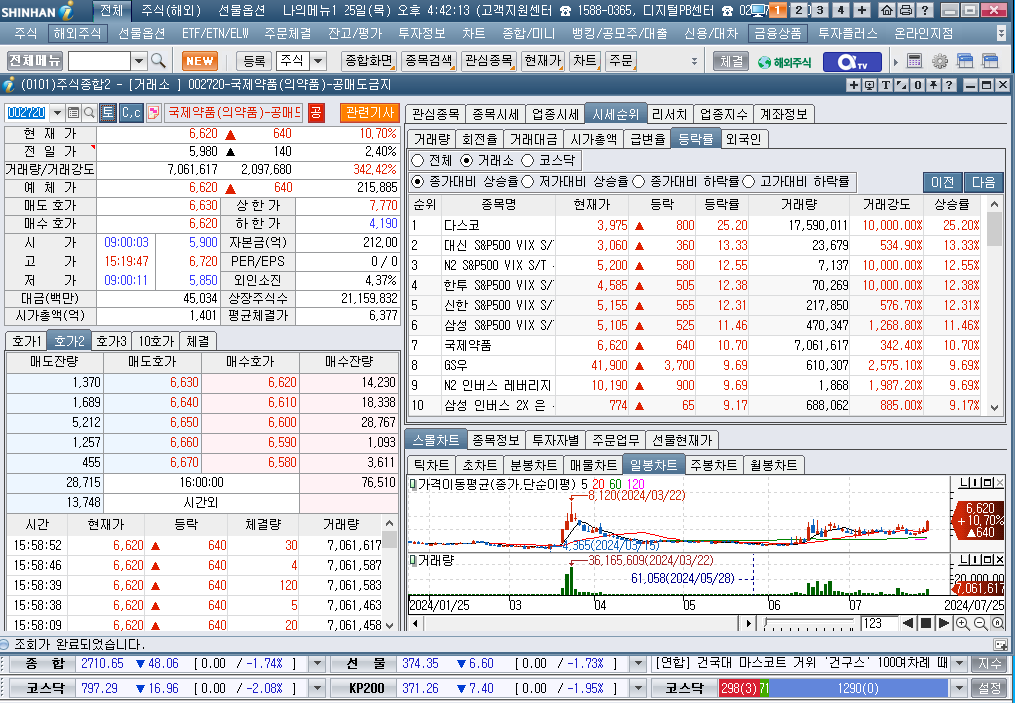Open the memo note icon
The width and height of the screenshot is (1015, 703).
click(x=153, y=113)
